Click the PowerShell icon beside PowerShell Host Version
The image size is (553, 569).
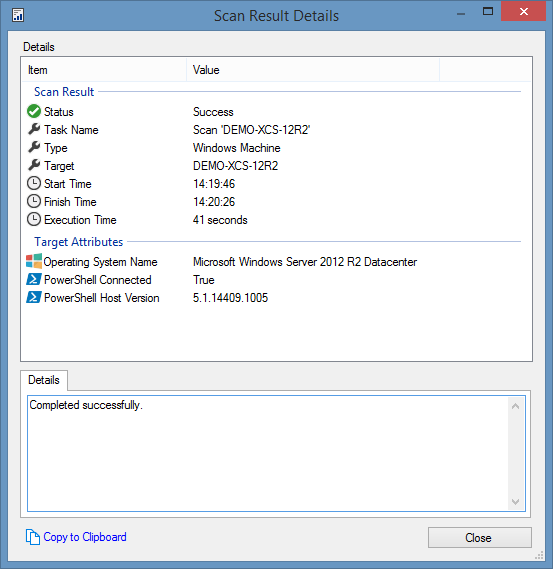34,297
